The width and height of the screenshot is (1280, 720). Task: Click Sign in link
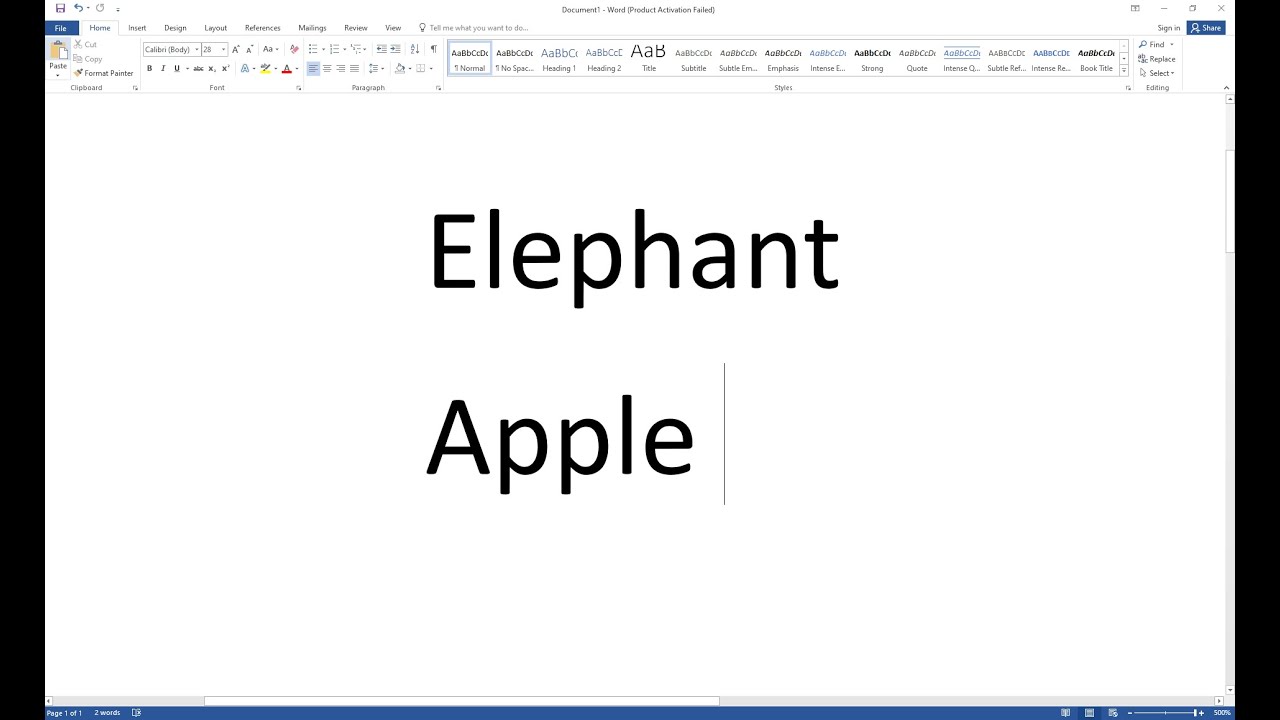pyautogui.click(x=1168, y=28)
